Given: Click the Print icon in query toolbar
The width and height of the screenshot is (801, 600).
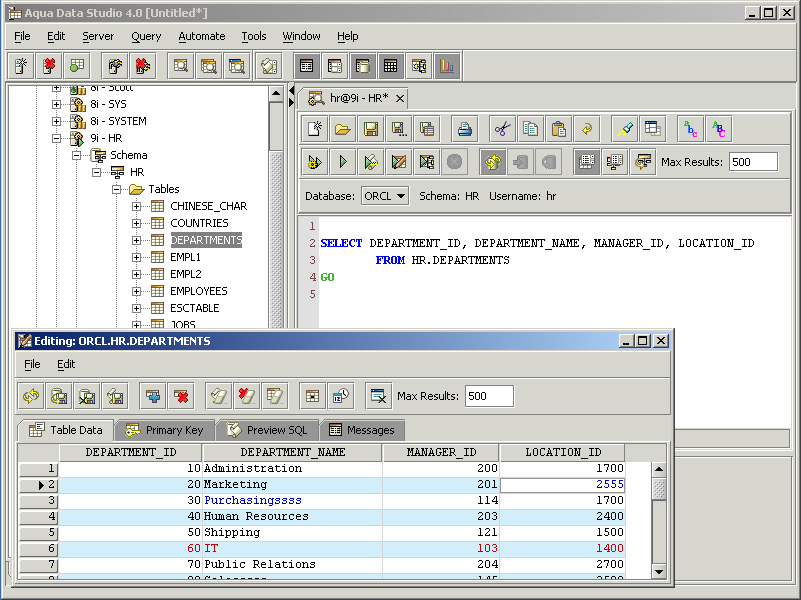Looking at the screenshot, I should click(x=464, y=128).
